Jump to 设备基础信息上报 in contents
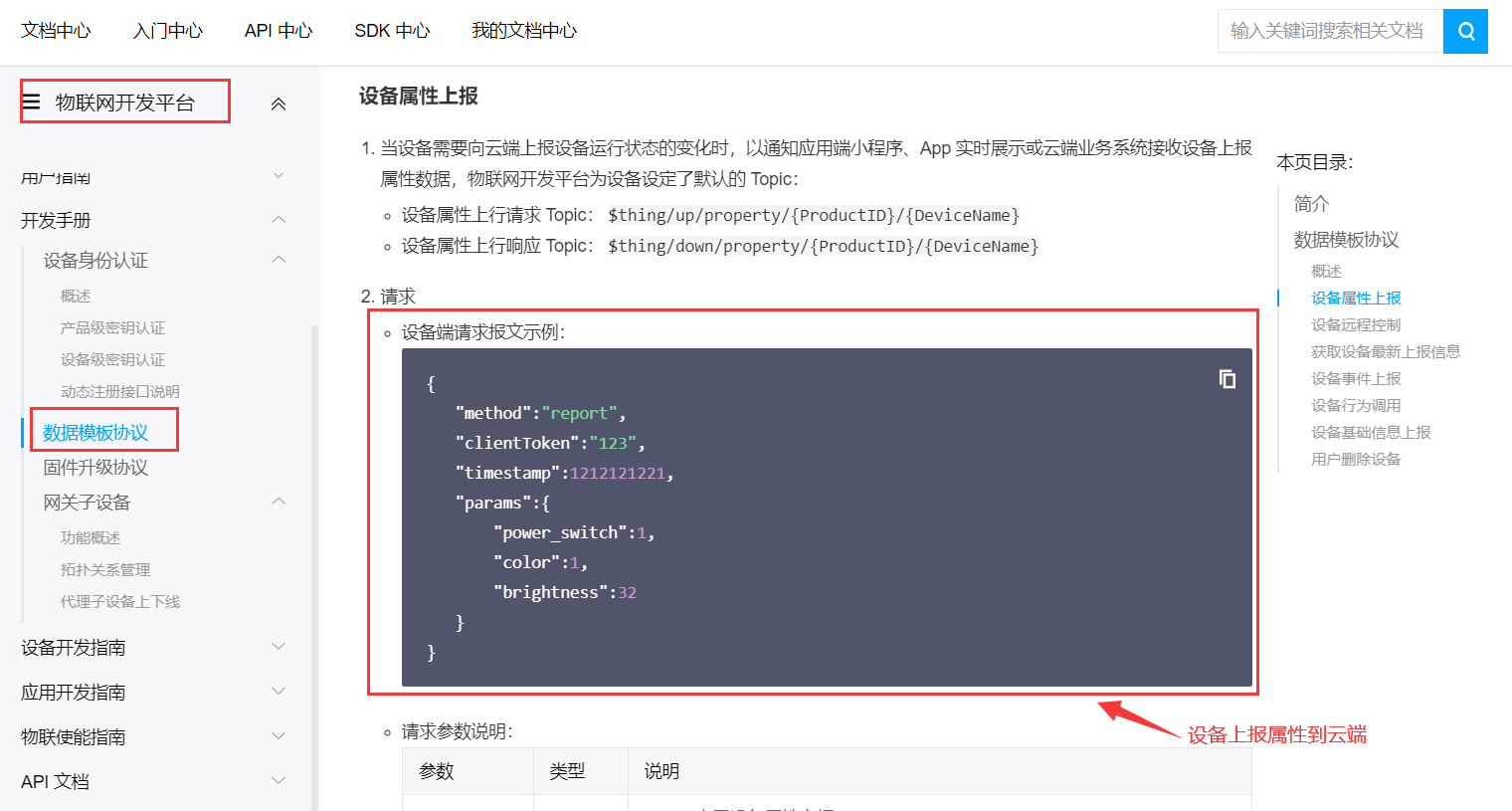This screenshot has height=811, width=1512. 1371,432
